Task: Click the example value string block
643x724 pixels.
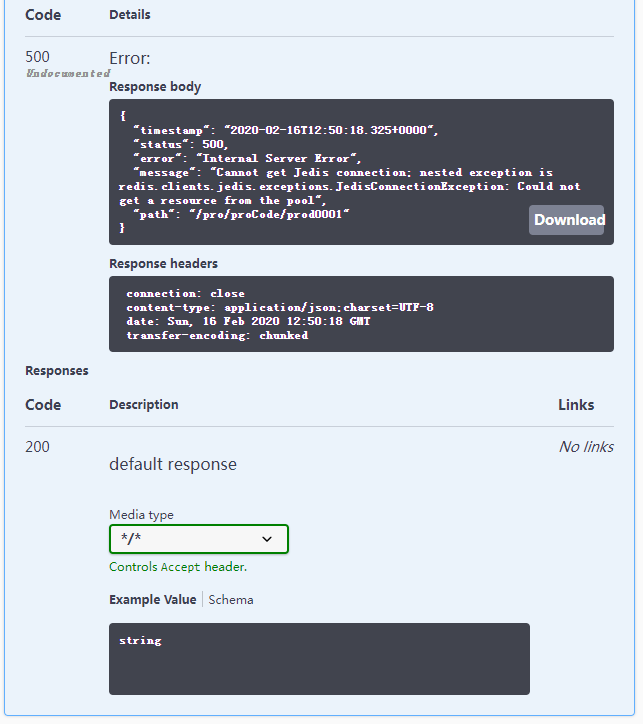Action: [x=319, y=659]
